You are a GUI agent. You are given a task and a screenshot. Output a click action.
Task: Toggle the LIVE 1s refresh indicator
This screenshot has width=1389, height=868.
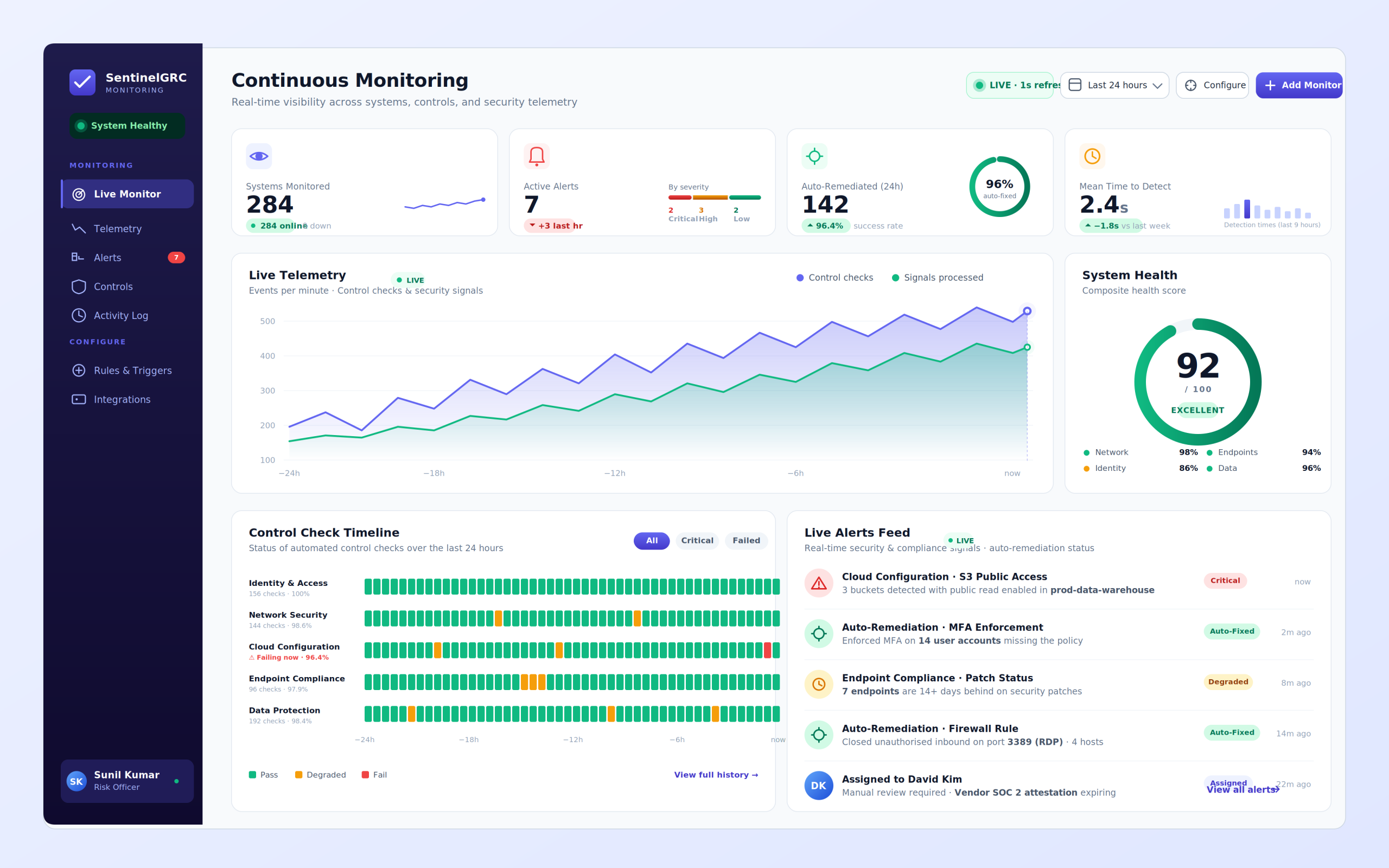[x=1010, y=85]
